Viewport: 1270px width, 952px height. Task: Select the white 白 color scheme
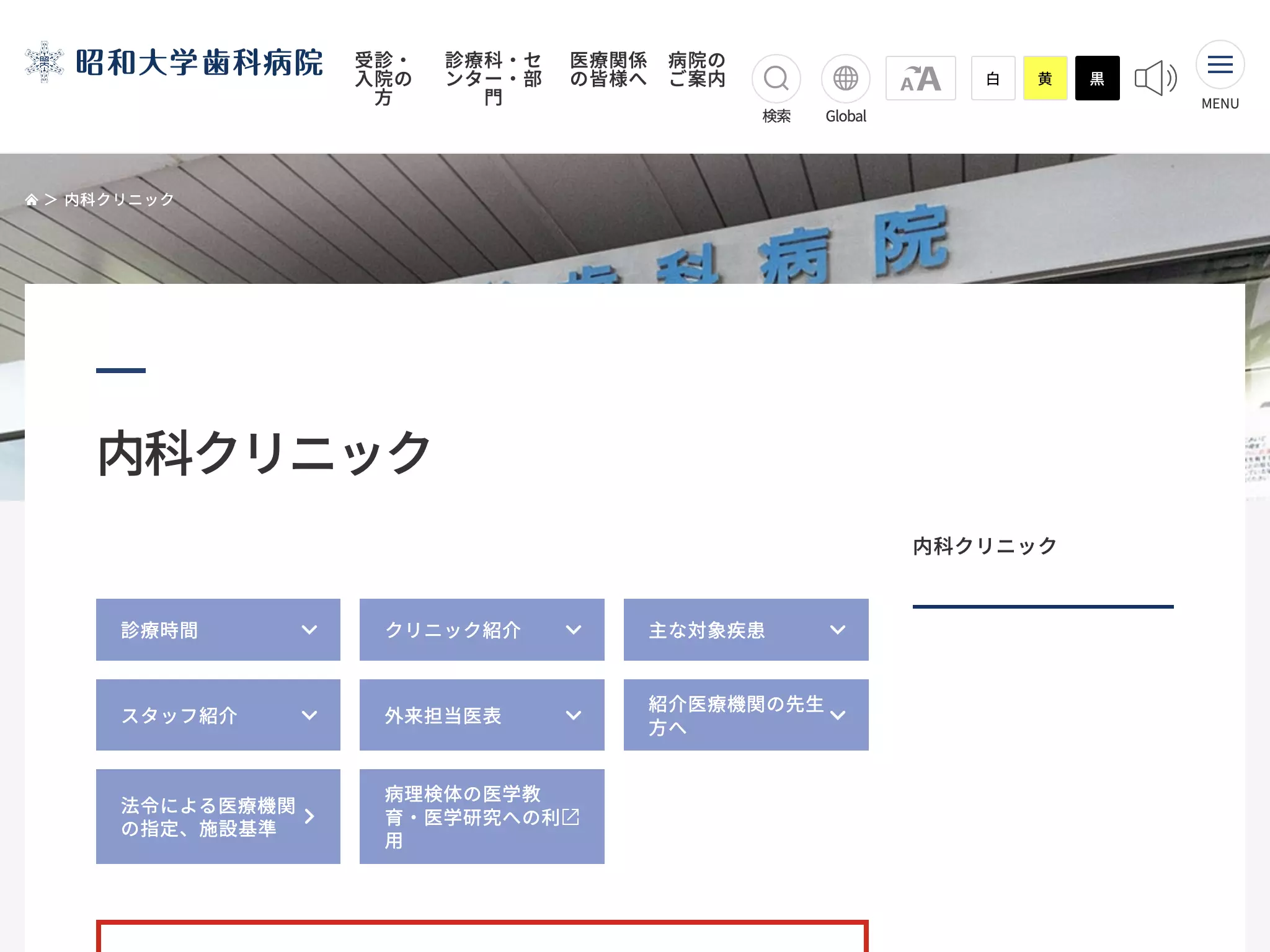click(993, 78)
